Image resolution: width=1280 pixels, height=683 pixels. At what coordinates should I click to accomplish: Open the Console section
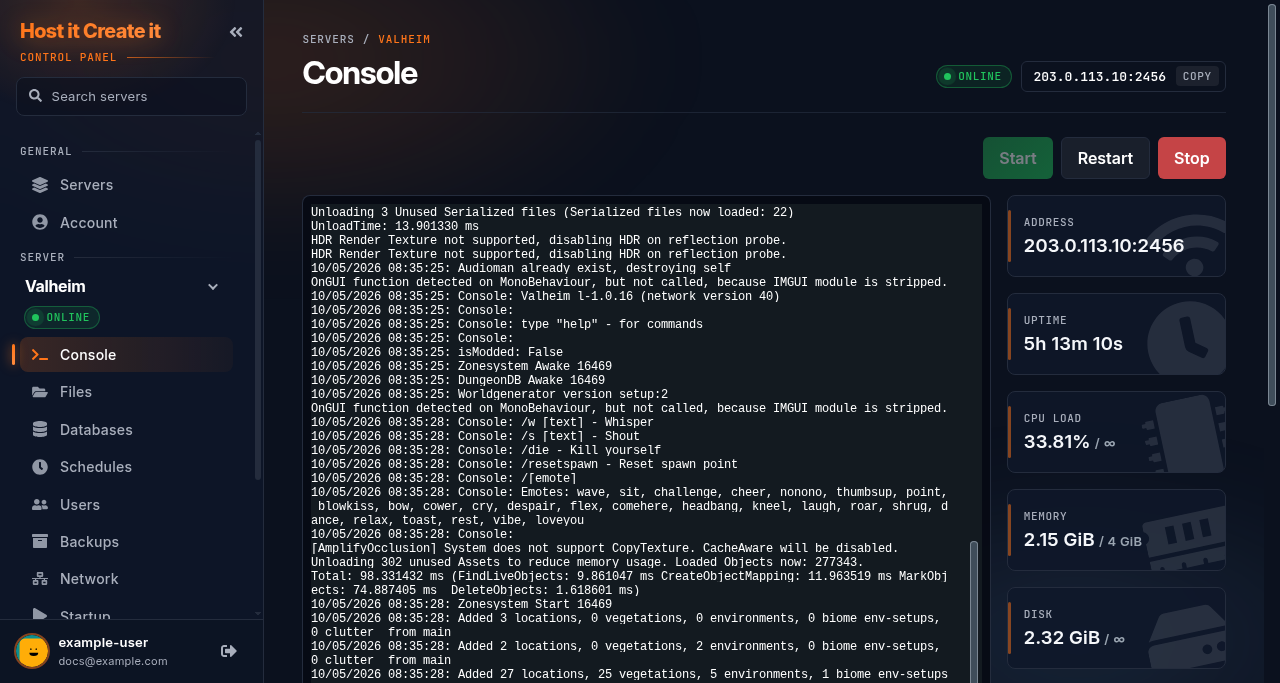point(126,355)
